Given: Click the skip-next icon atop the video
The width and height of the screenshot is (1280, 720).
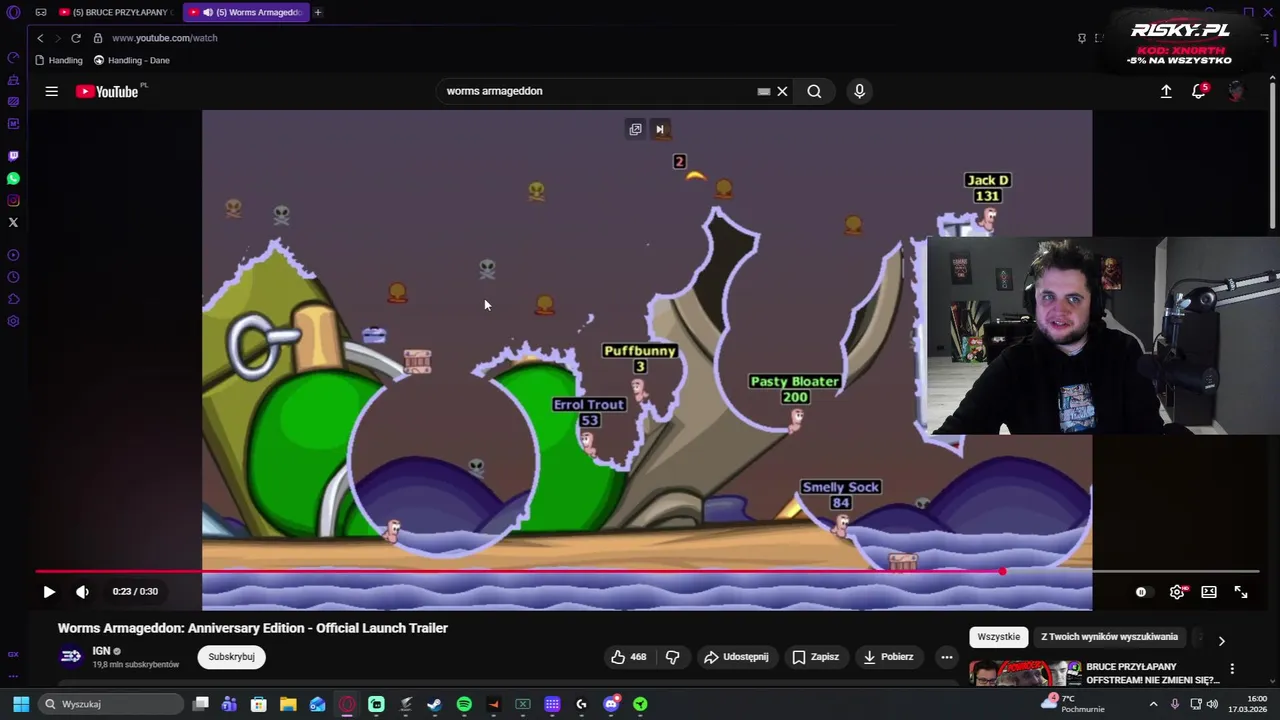Looking at the screenshot, I should click(659, 129).
